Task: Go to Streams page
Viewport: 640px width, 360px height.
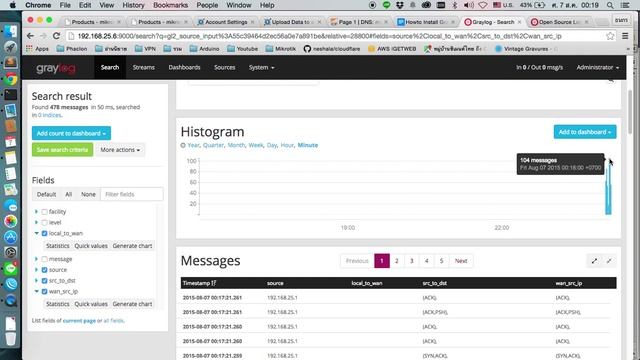Action: [144, 67]
